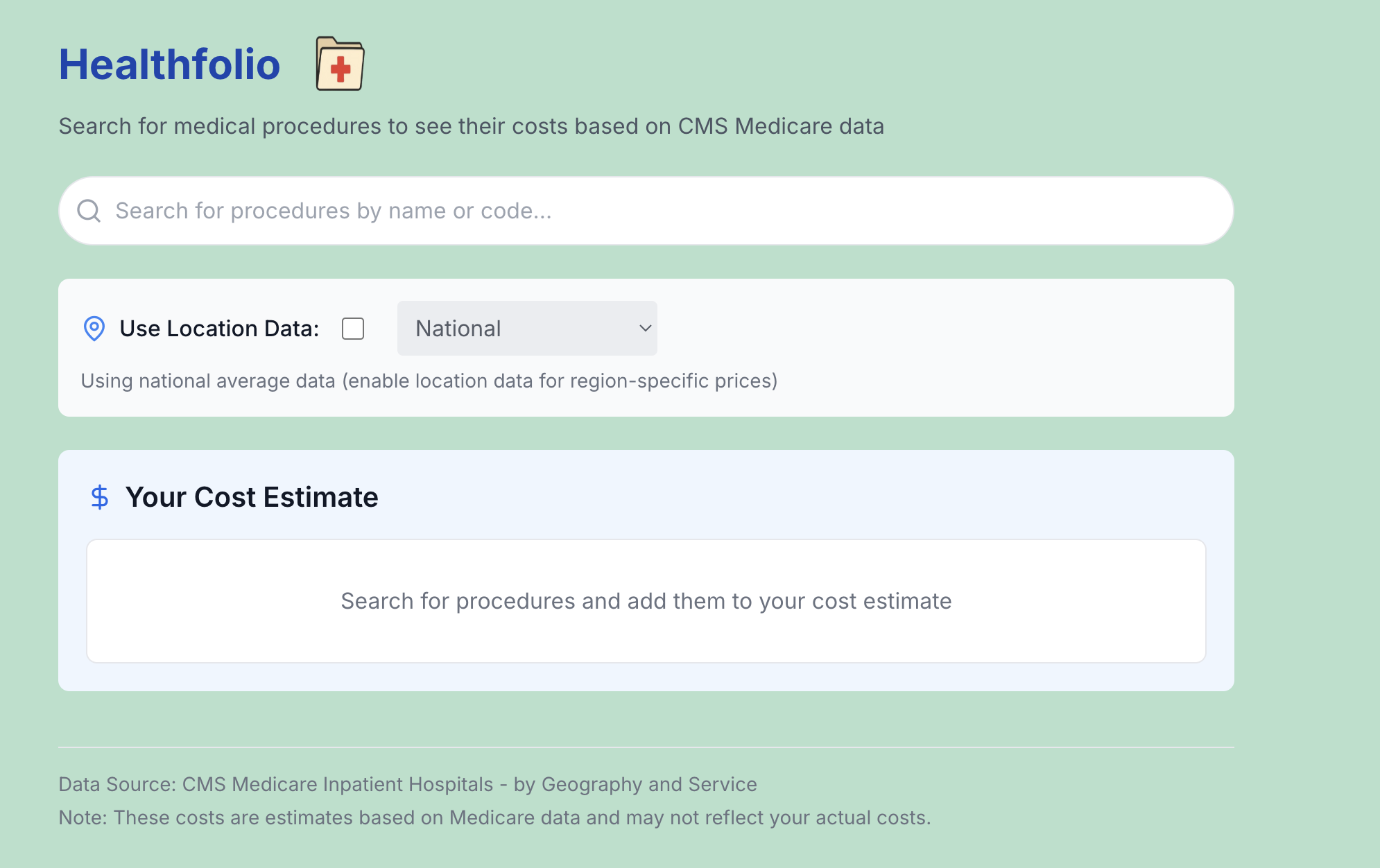Screen dimensions: 1380x868
Task: Click the blue dollar sign icon
Action: (x=100, y=497)
